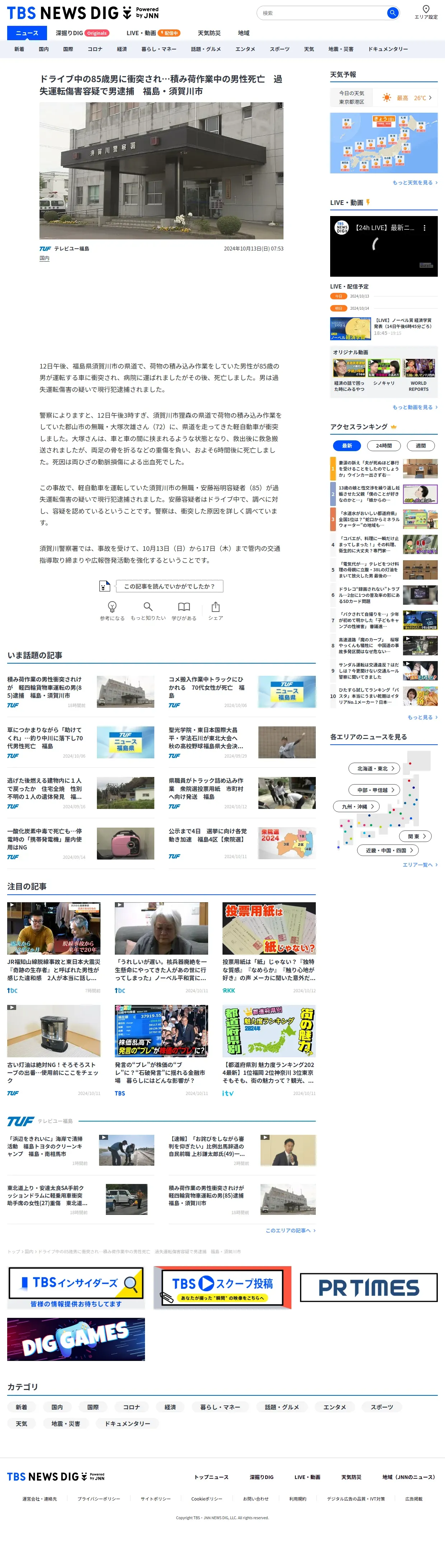Open ranking item 1 about 妻涙の訴え

click(x=384, y=469)
